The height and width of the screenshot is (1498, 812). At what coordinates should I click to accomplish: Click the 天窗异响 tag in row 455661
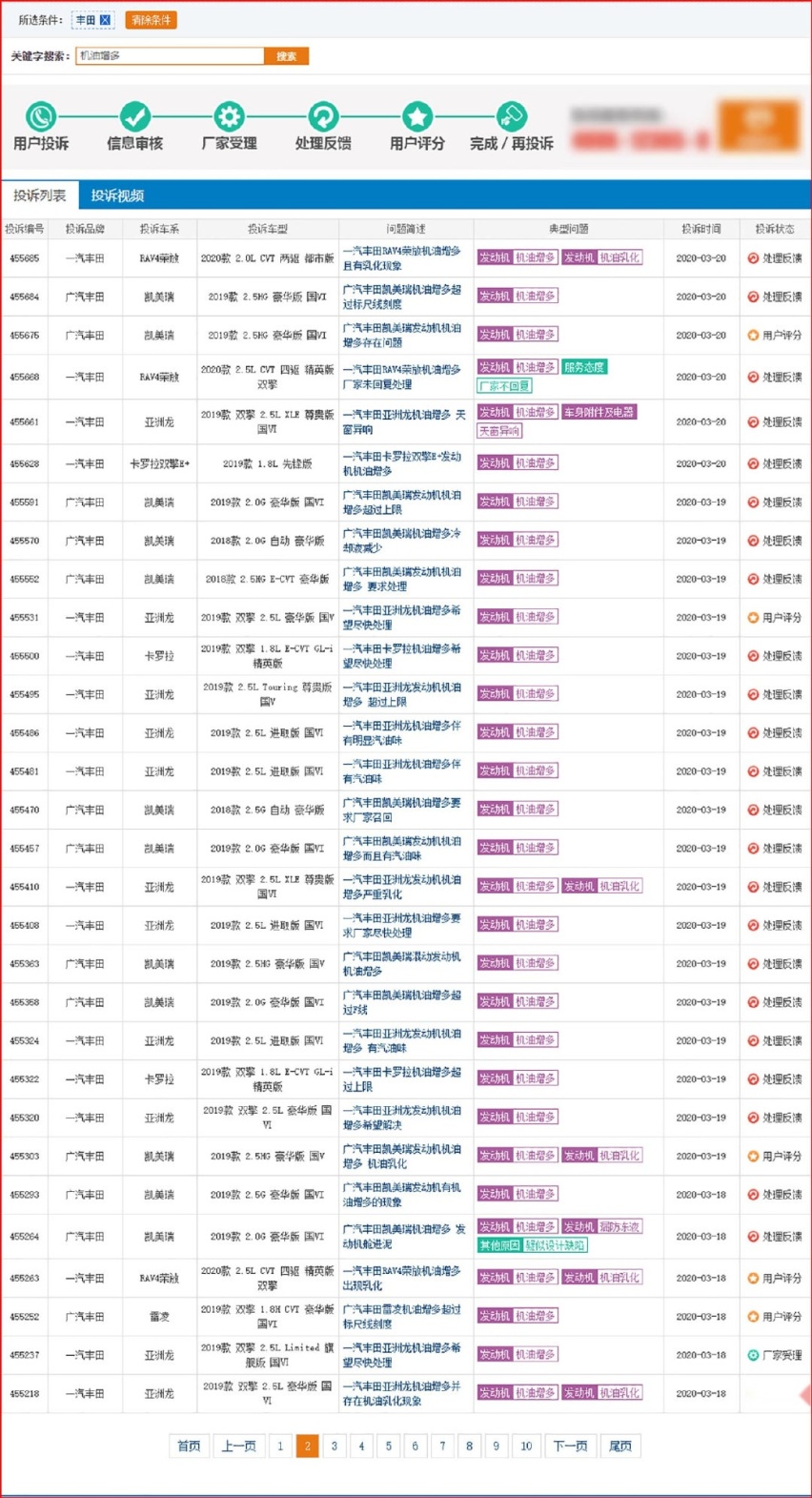(x=499, y=431)
